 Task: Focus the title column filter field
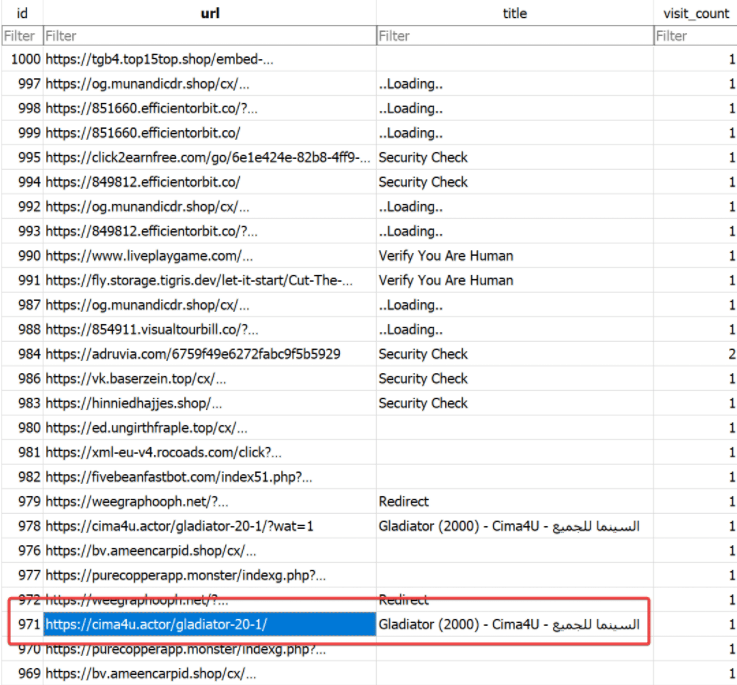pyautogui.click(x=515, y=36)
